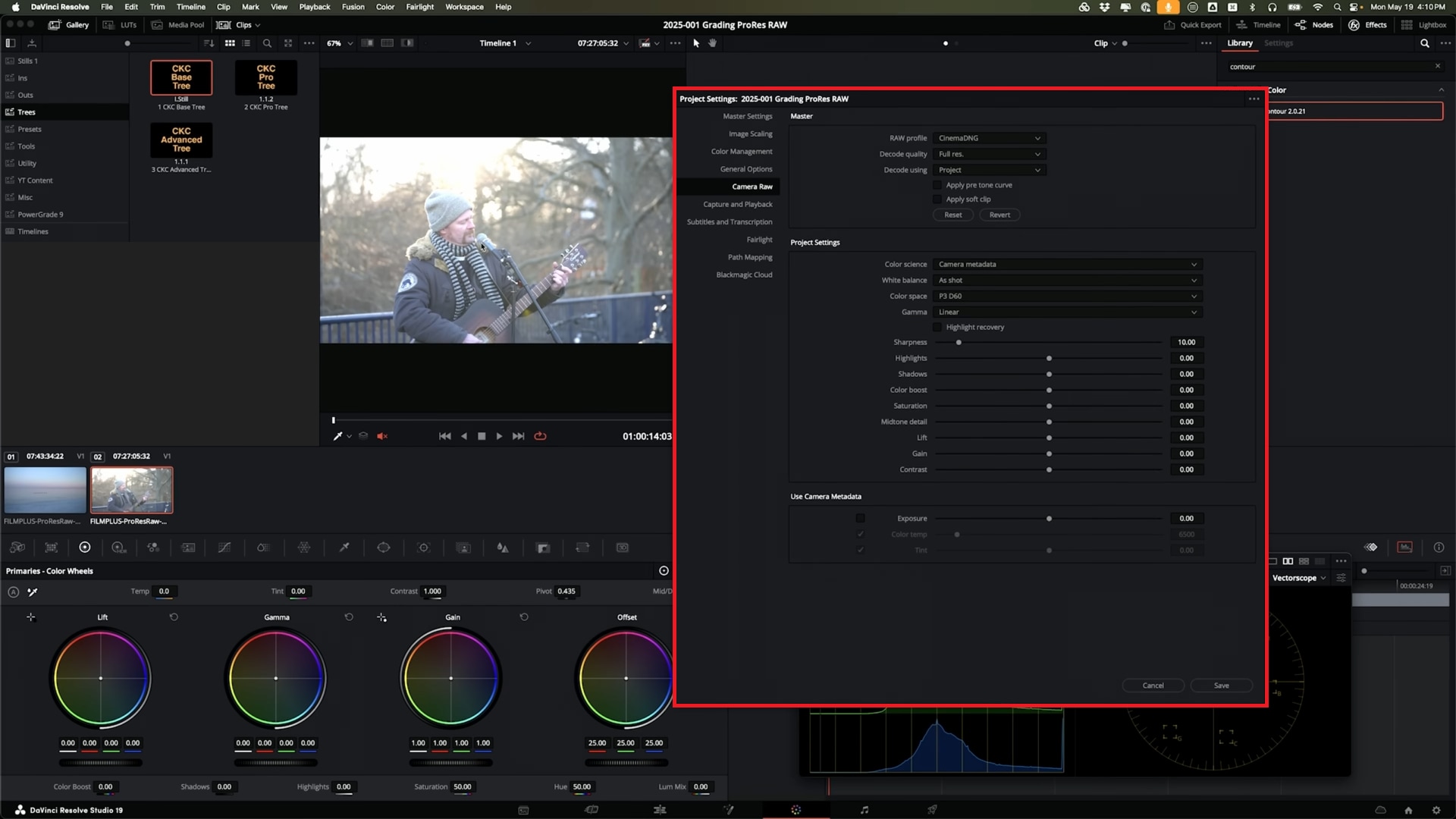Screen dimensions: 1456x819
Task: Select the hand pan tool in viewer
Action: 713,43
